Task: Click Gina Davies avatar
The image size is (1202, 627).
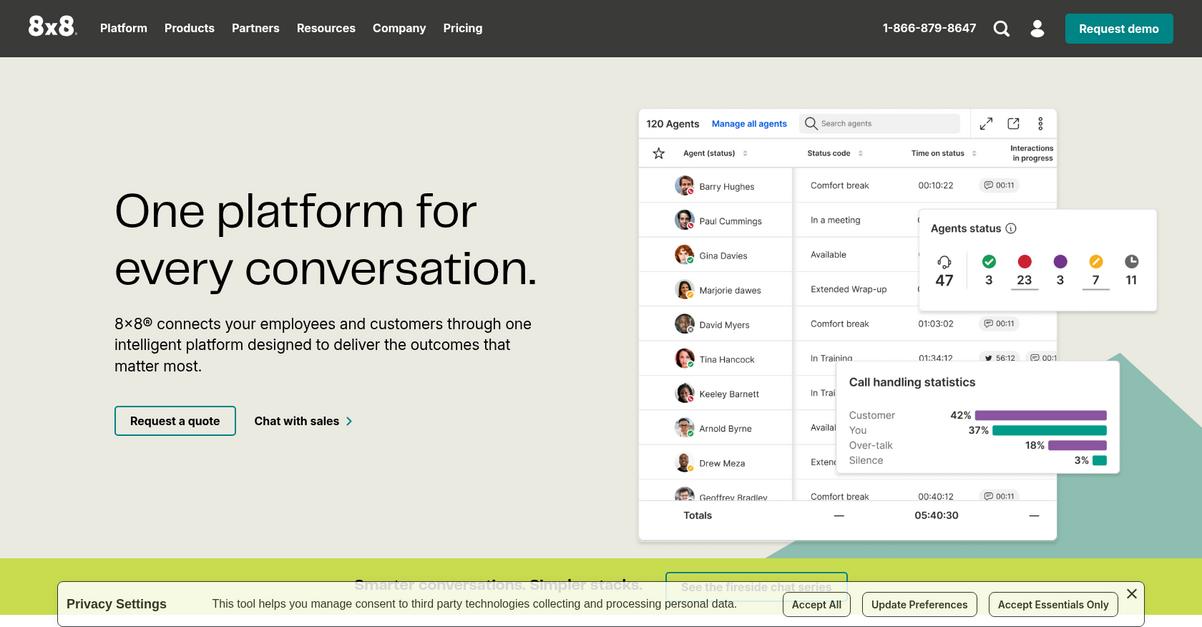Action: (x=684, y=254)
